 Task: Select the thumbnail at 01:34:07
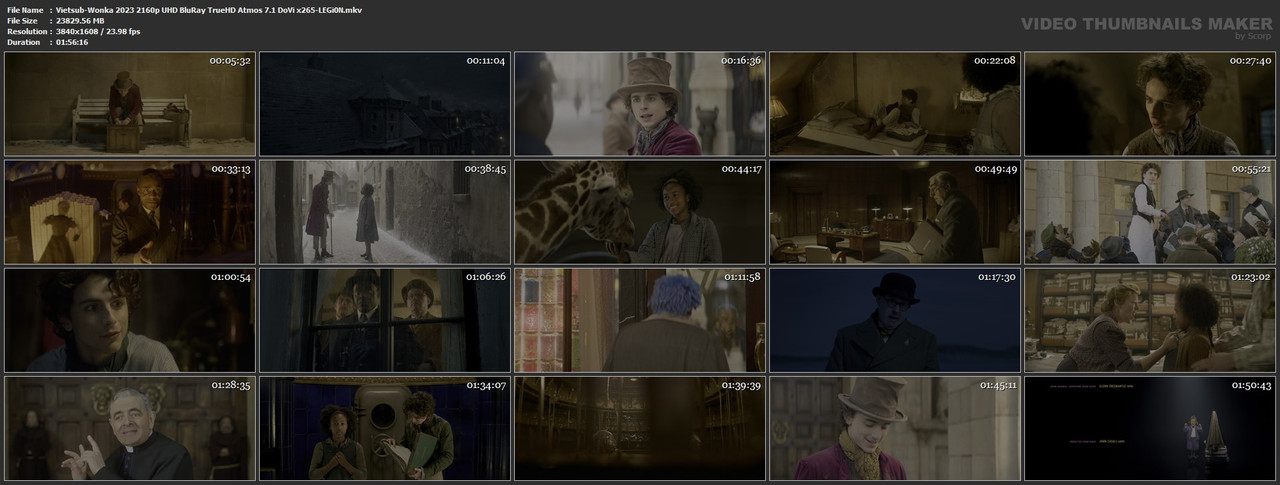pyautogui.click(x=385, y=428)
